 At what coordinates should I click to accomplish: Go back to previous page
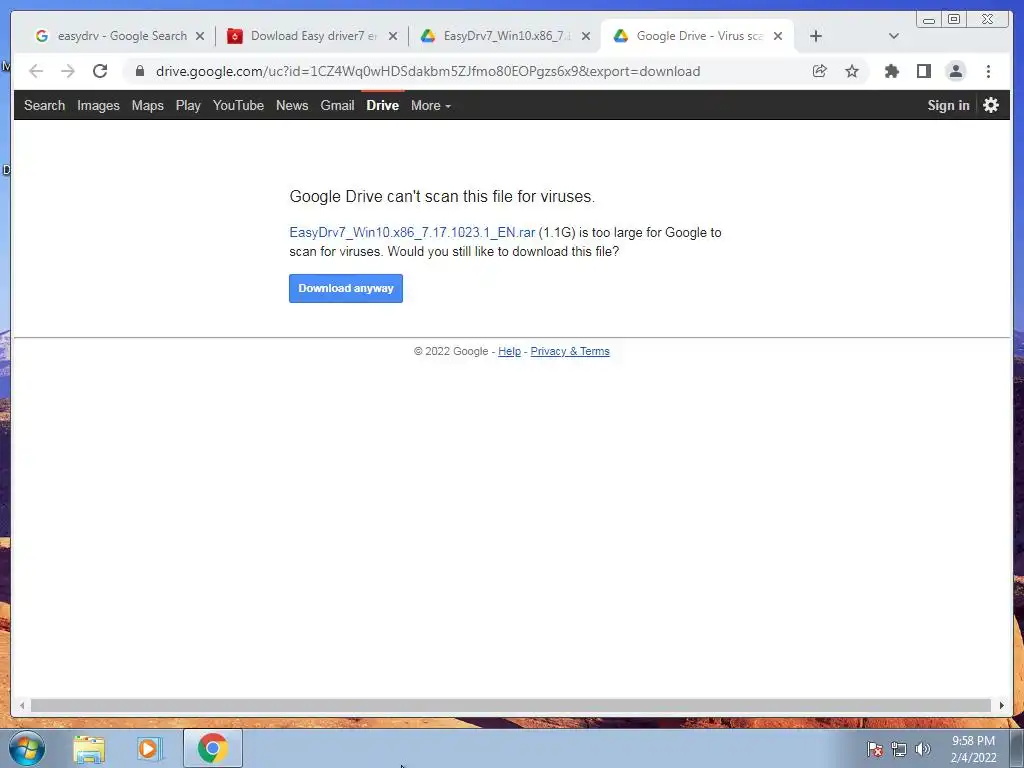pos(36,71)
